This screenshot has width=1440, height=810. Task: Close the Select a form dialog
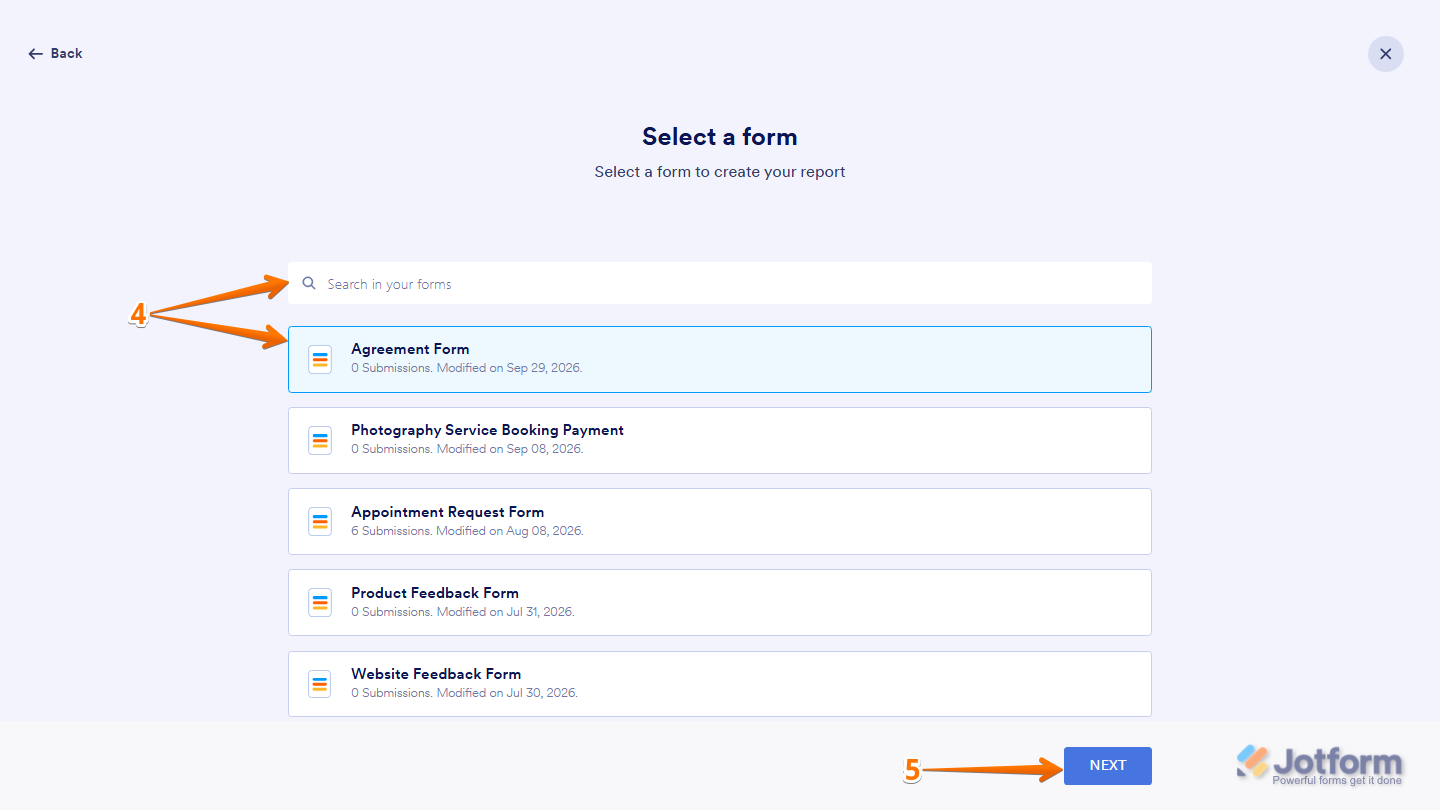(x=1386, y=54)
